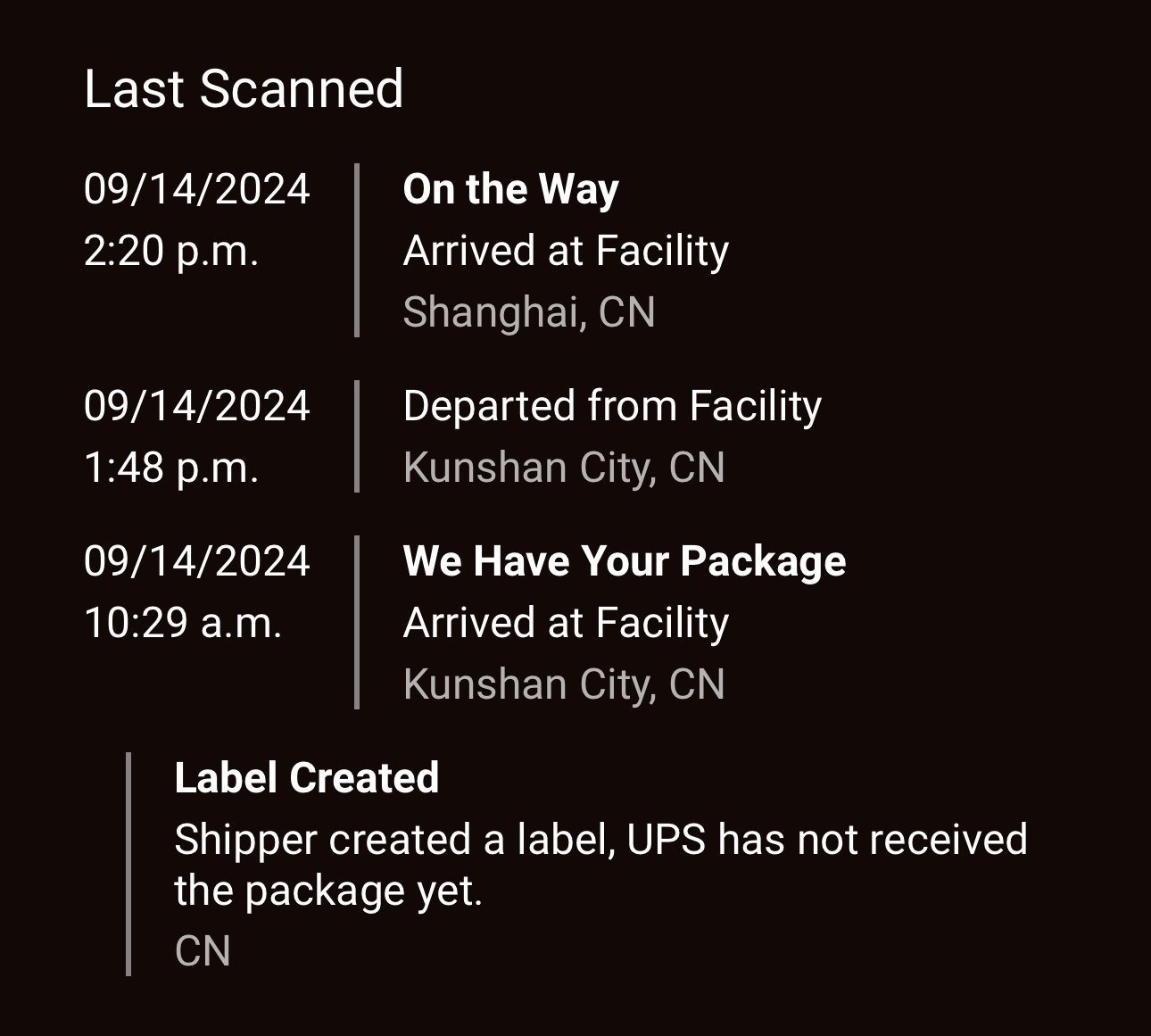Click Kunshan City, CN under Departed from Facility
This screenshot has height=1036, width=1151.
[564, 468]
